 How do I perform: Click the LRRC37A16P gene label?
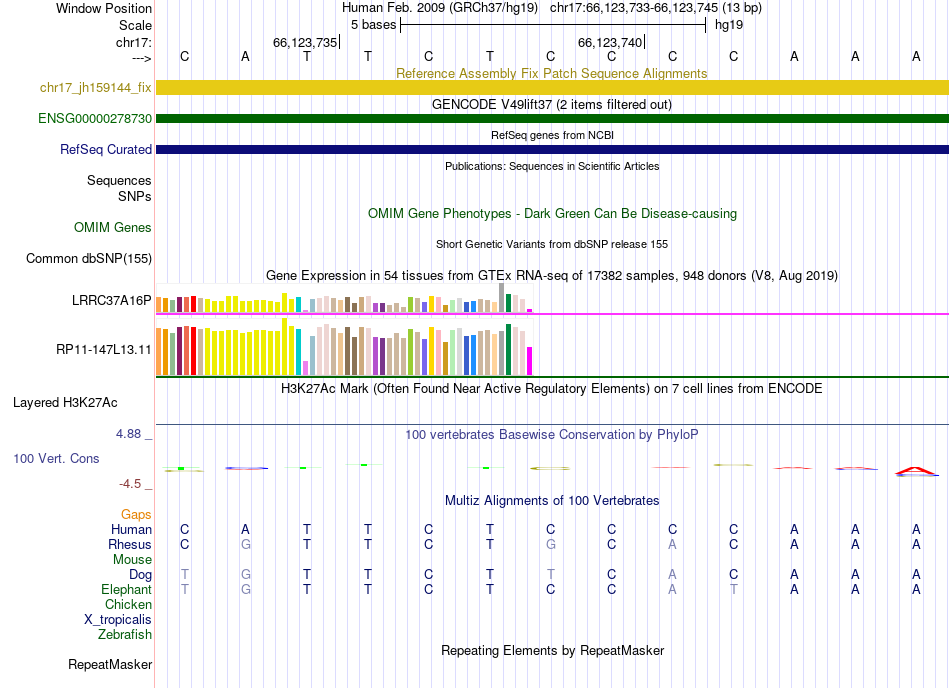(x=111, y=300)
